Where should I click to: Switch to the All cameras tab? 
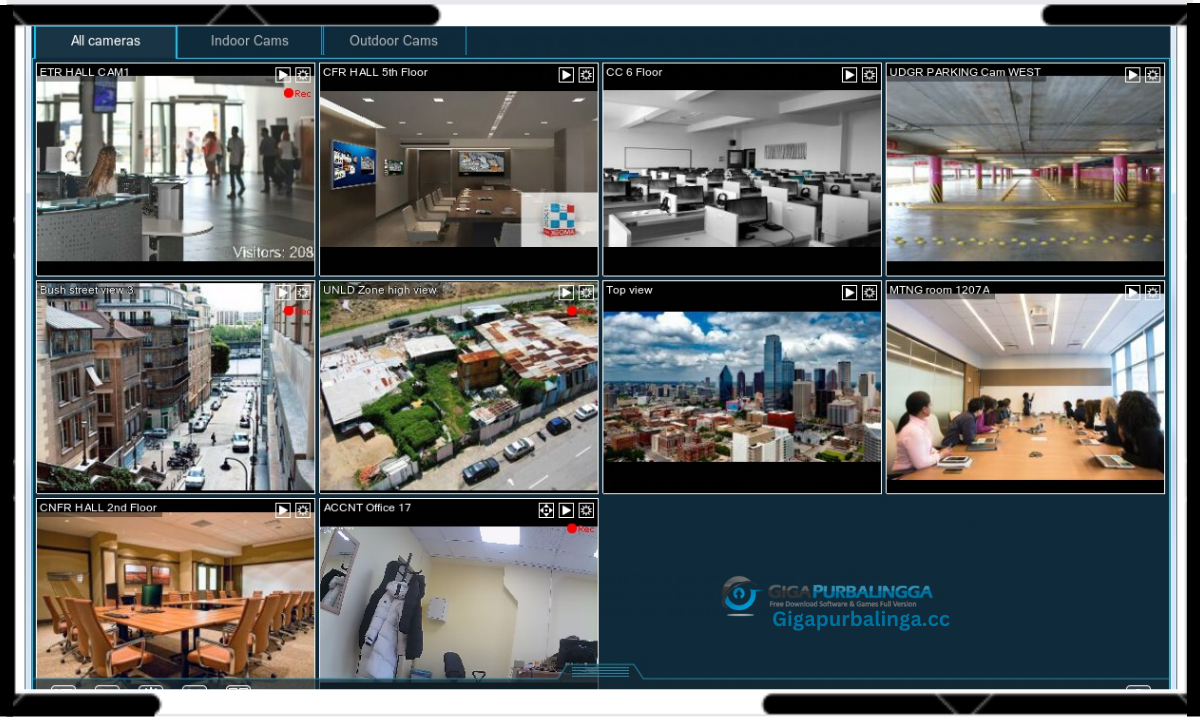coord(106,42)
